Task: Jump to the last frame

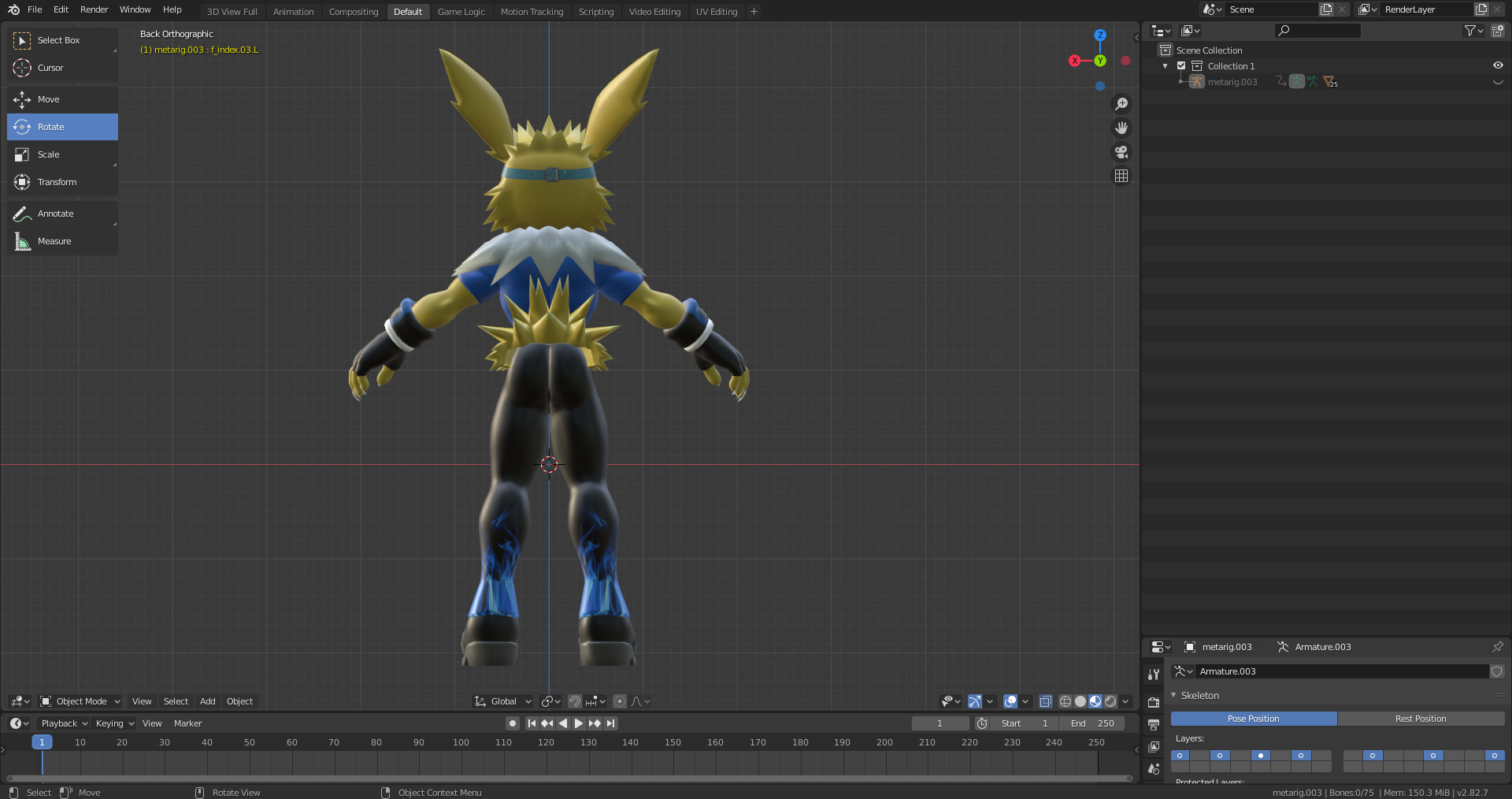Action: click(611, 723)
